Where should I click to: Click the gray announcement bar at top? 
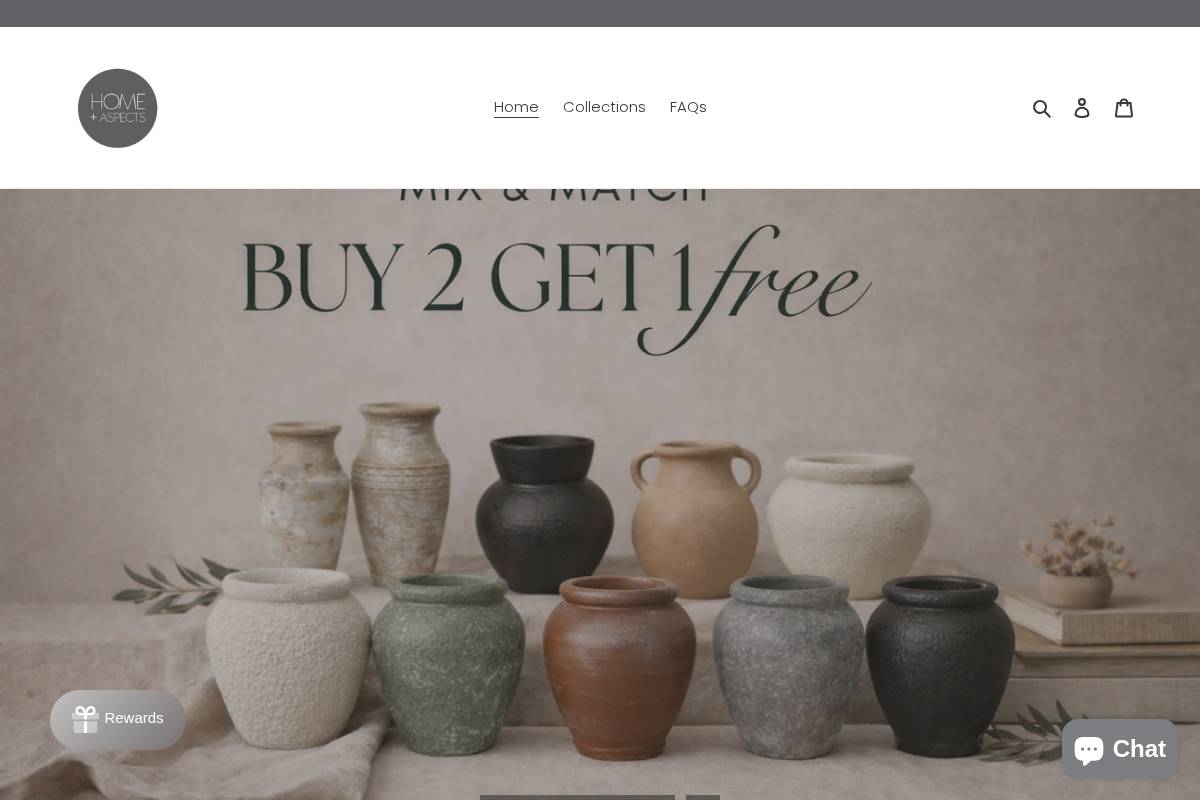click(x=600, y=13)
